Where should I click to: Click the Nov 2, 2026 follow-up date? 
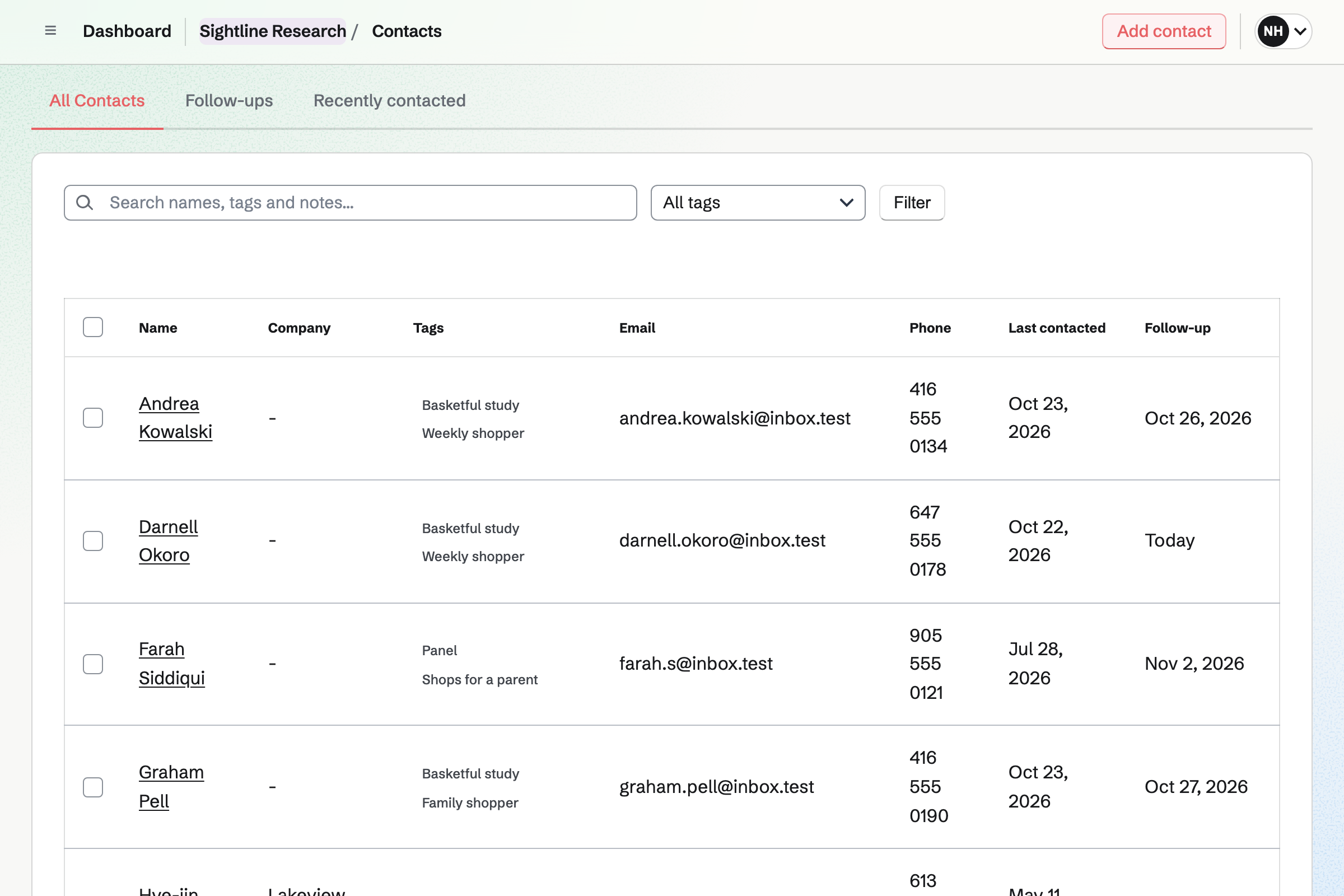point(1194,664)
